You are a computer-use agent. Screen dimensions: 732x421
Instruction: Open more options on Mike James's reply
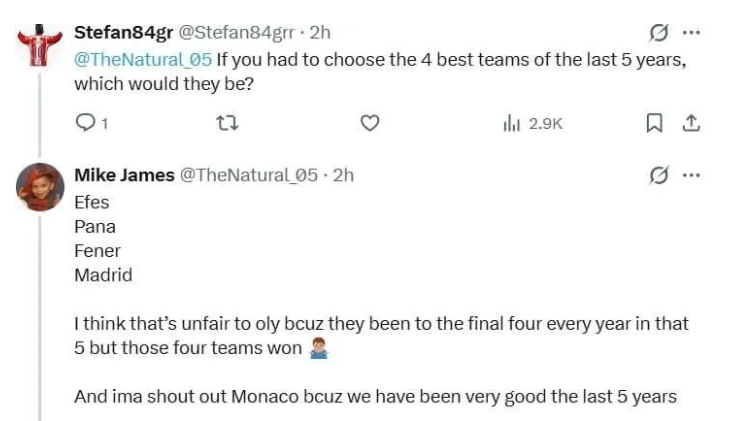(691, 176)
